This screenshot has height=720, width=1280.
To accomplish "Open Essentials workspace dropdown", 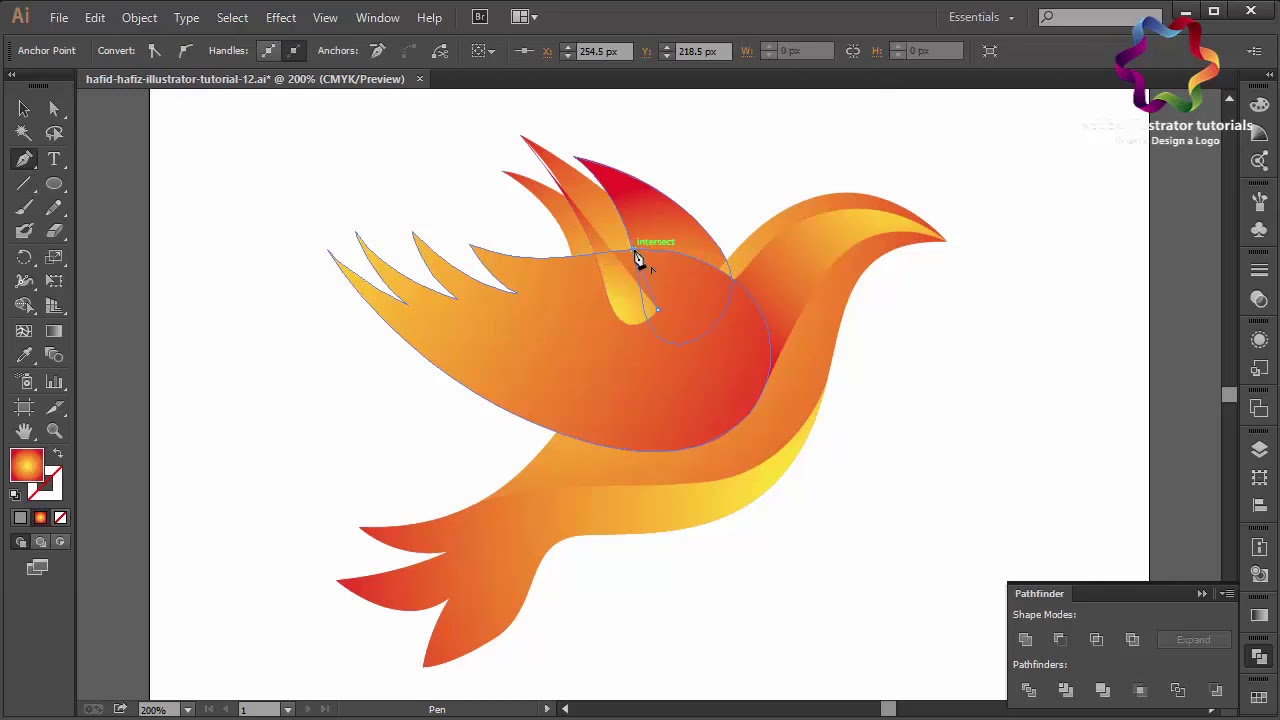I will [981, 17].
